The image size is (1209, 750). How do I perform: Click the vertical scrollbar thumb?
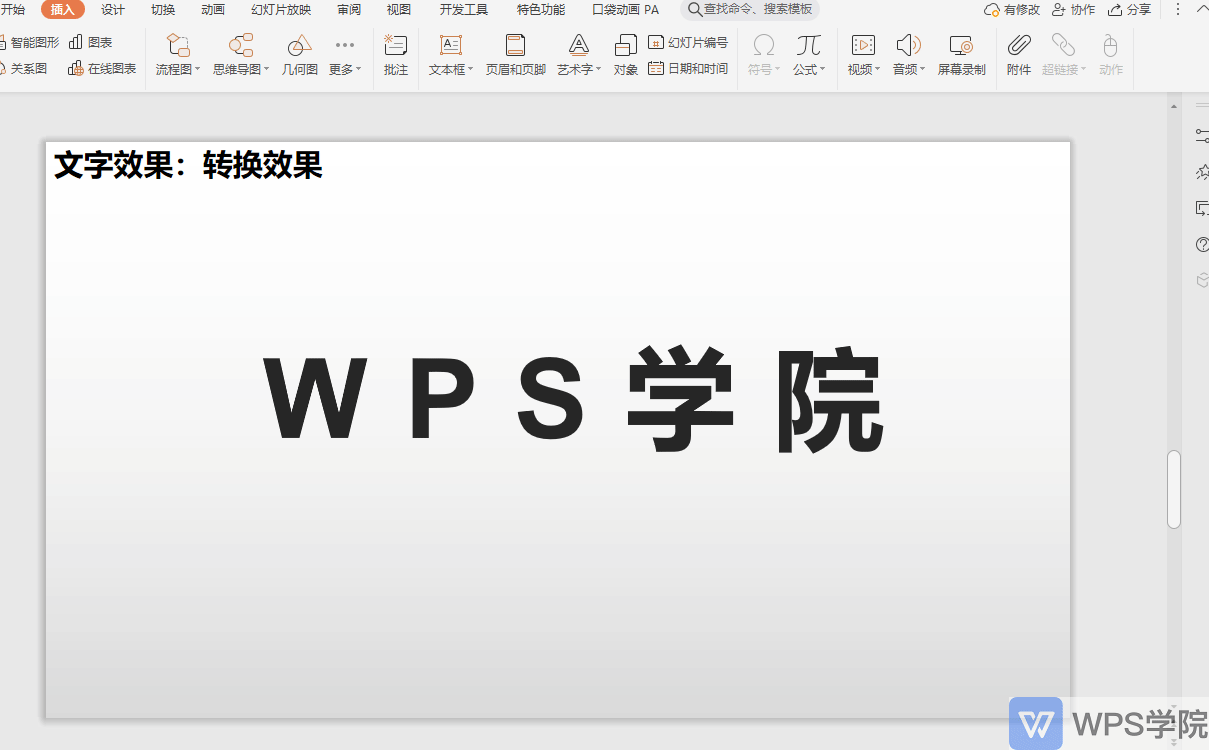click(1174, 489)
